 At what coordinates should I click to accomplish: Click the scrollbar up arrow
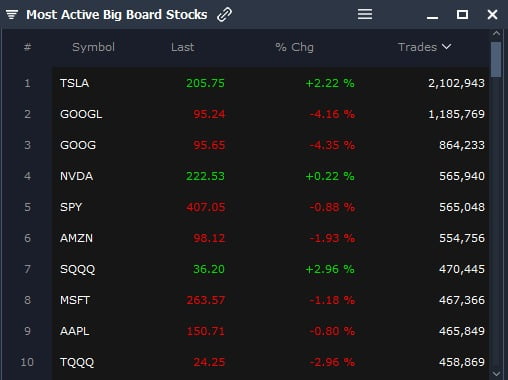(496, 33)
